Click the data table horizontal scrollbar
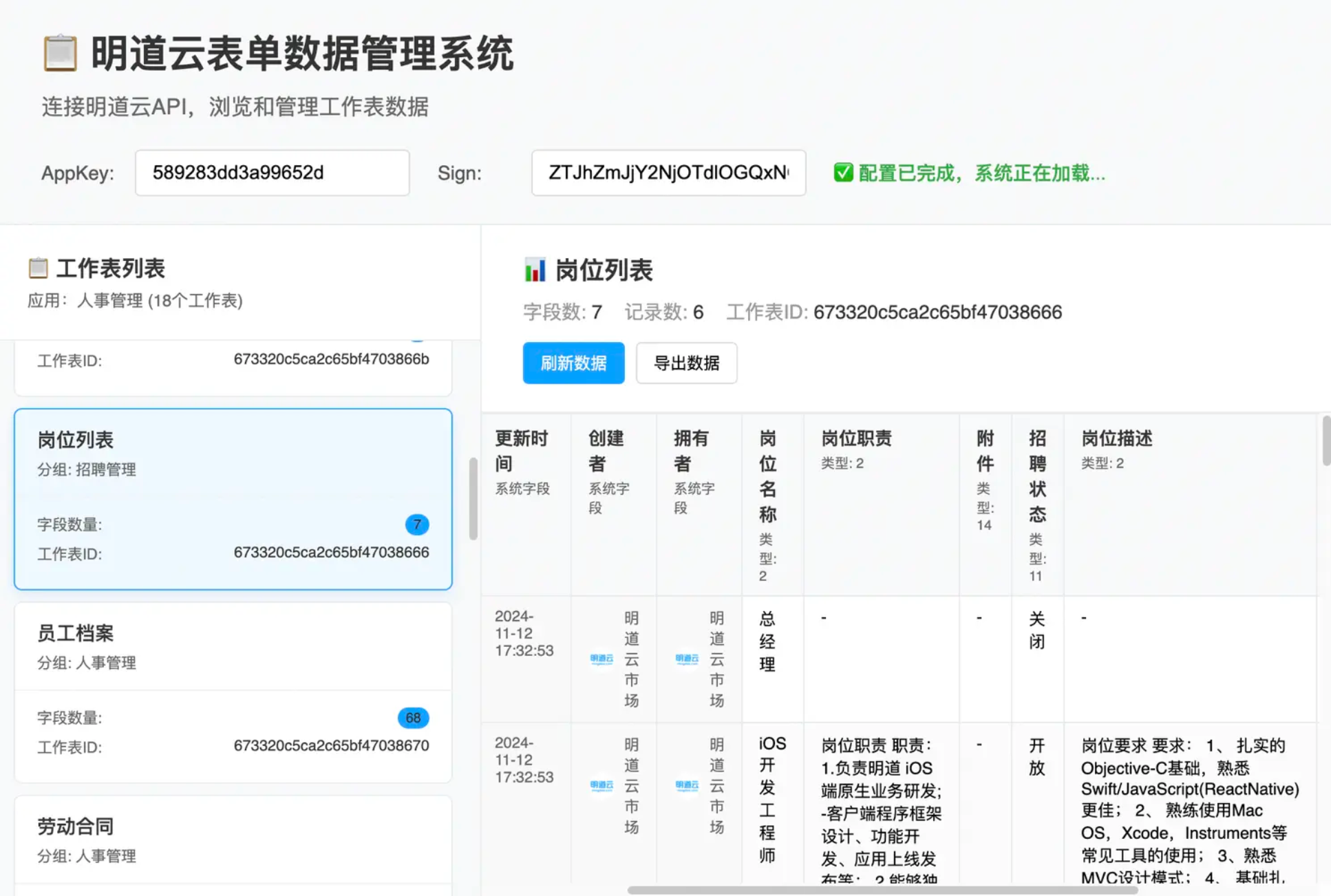The height and width of the screenshot is (896, 1331). (882, 890)
